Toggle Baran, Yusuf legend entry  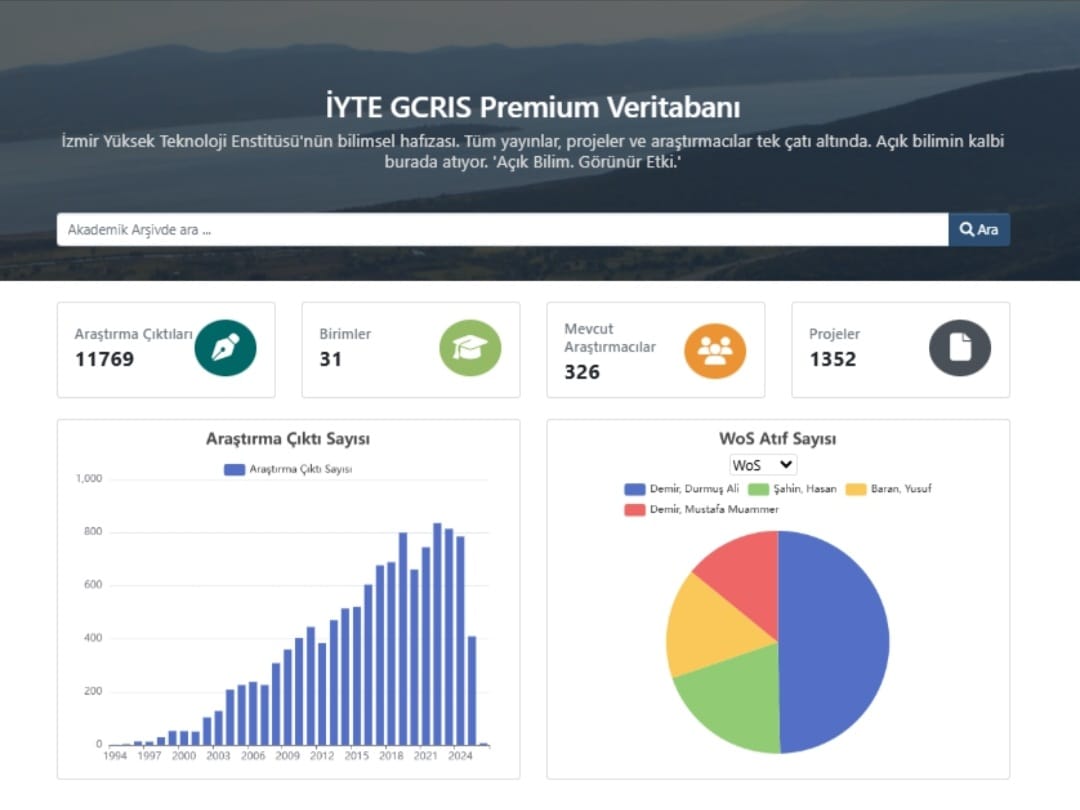click(x=889, y=489)
